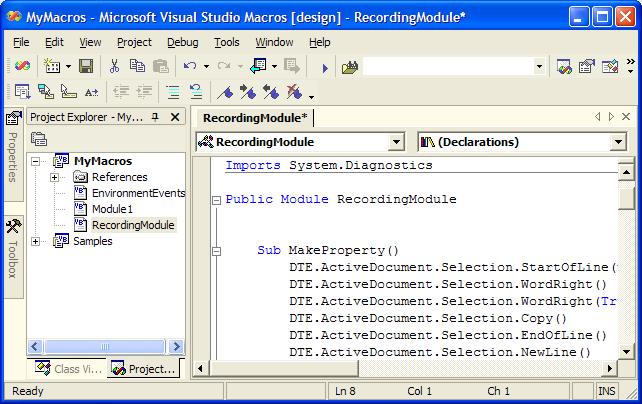This screenshot has height=404, width=642.
Task: Expand the References node
Action: [x=54, y=177]
